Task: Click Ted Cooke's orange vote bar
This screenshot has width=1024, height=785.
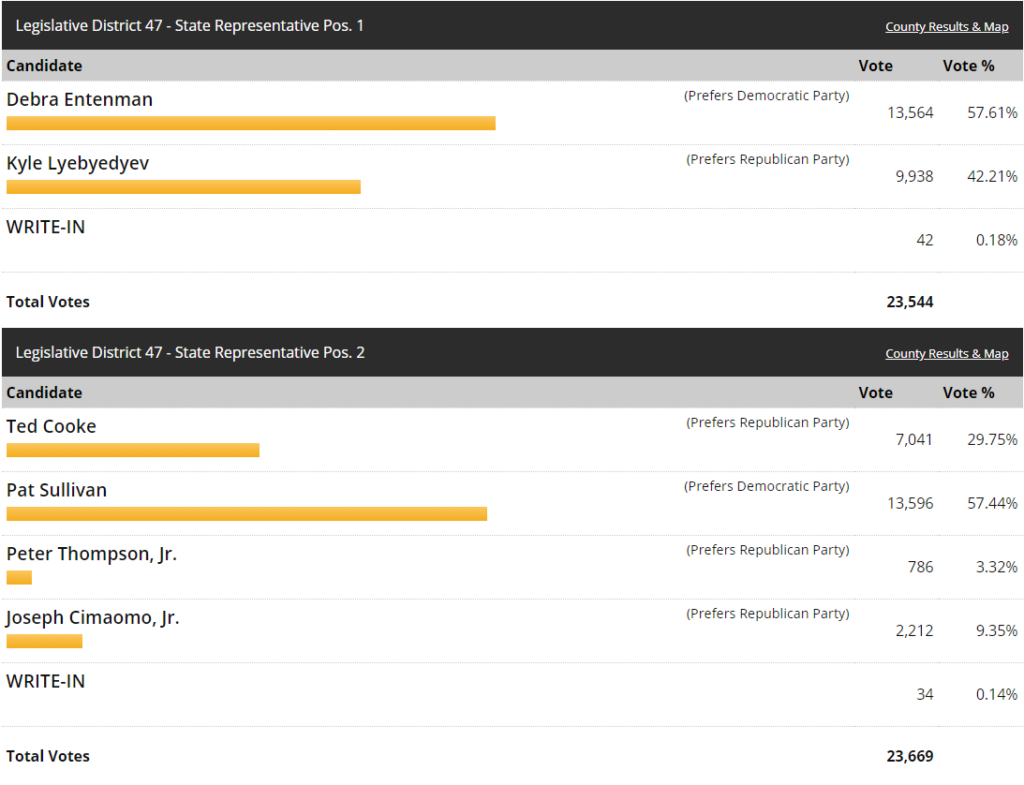Action: tap(132, 450)
